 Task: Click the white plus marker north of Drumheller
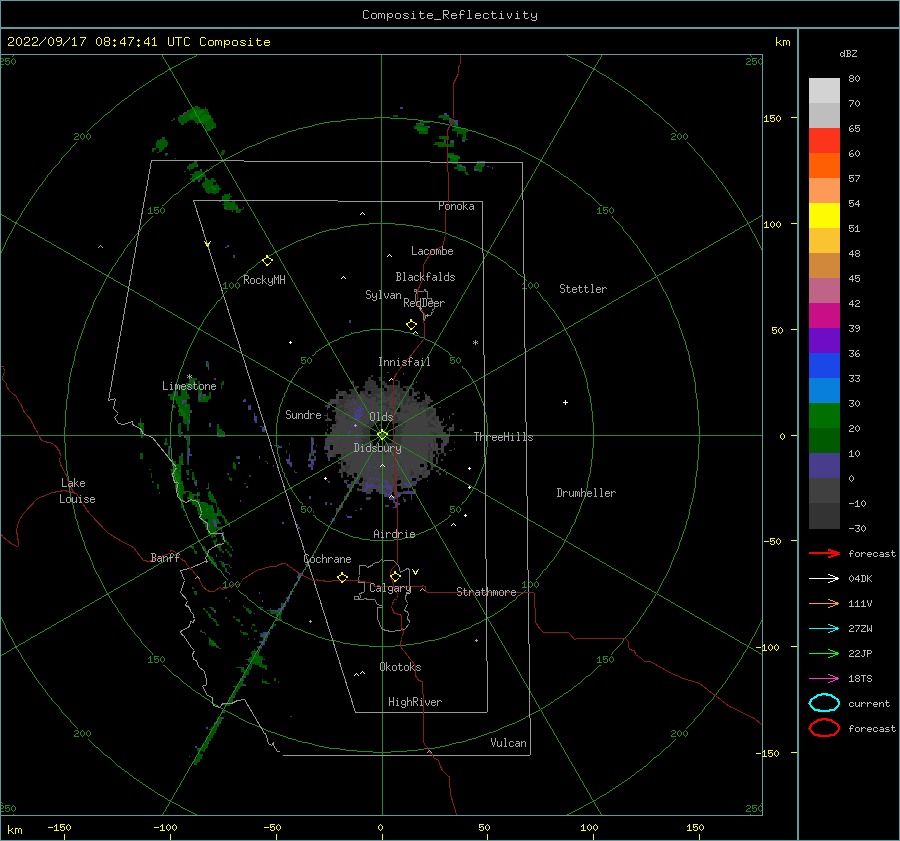click(565, 402)
